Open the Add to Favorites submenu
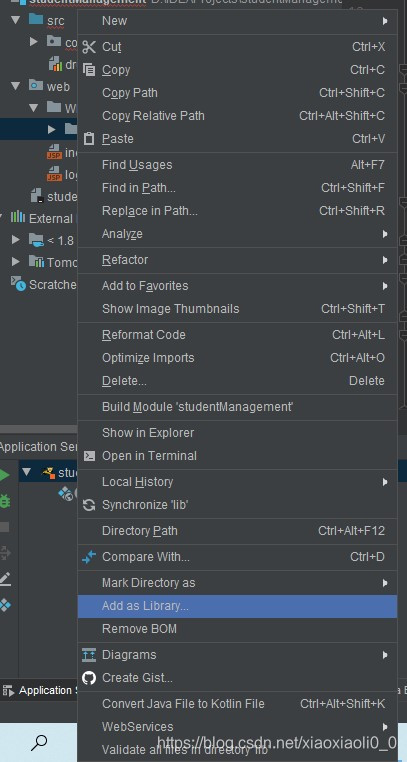 pos(237,286)
